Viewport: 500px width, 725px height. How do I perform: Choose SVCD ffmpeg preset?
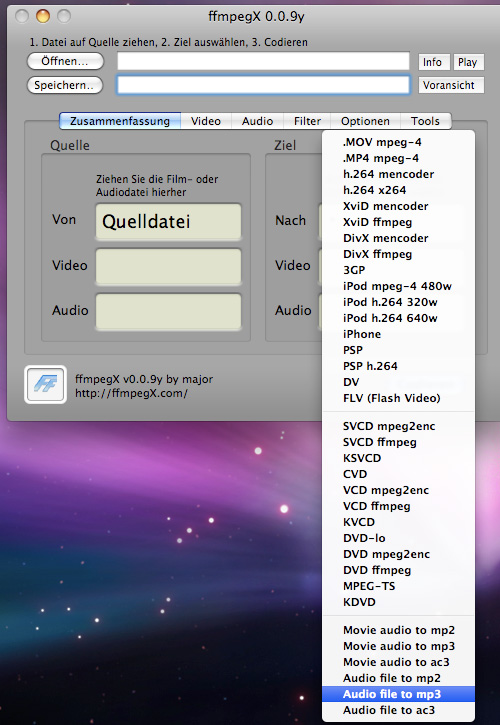point(398,442)
